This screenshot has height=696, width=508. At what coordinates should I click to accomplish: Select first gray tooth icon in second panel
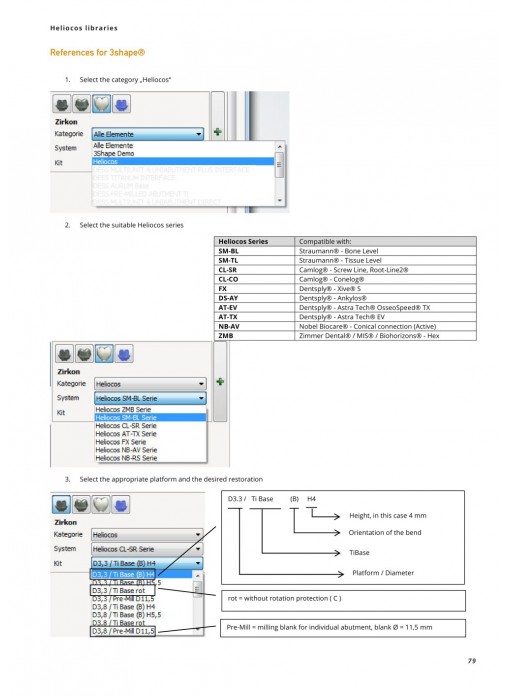pyautogui.click(x=64, y=354)
